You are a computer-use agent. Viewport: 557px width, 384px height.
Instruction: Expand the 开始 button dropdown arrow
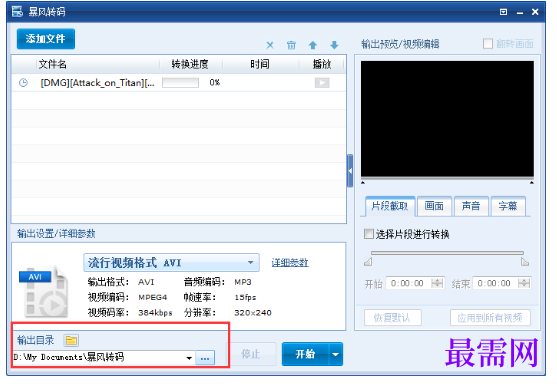(336, 354)
